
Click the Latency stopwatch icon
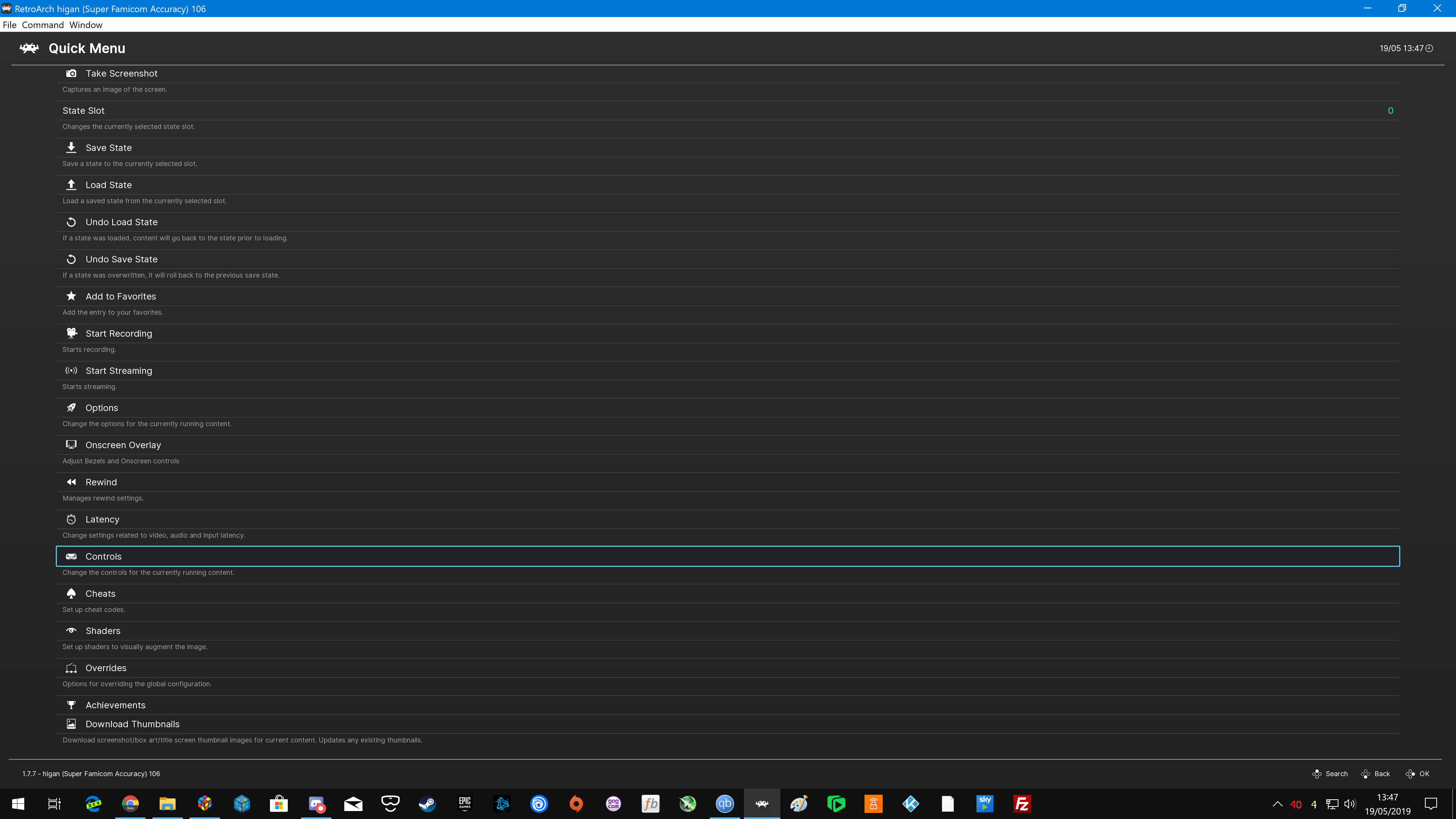coord(71,519)
